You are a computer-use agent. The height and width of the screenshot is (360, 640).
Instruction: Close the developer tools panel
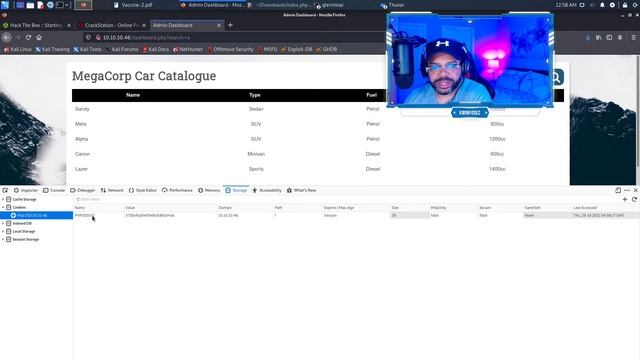coord(636,190)
